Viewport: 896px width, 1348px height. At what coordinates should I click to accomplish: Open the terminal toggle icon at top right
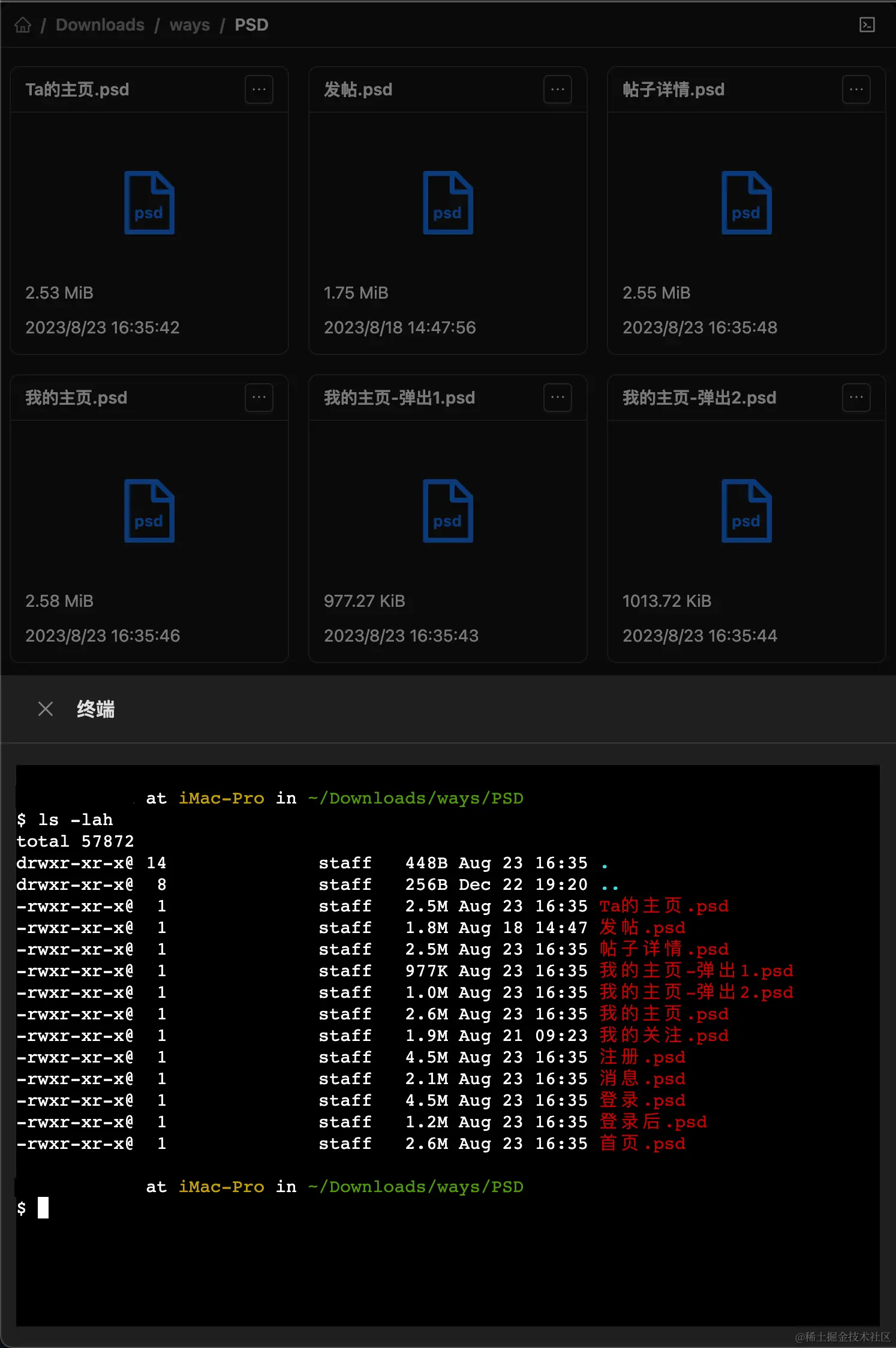click(x=867, y=25)
